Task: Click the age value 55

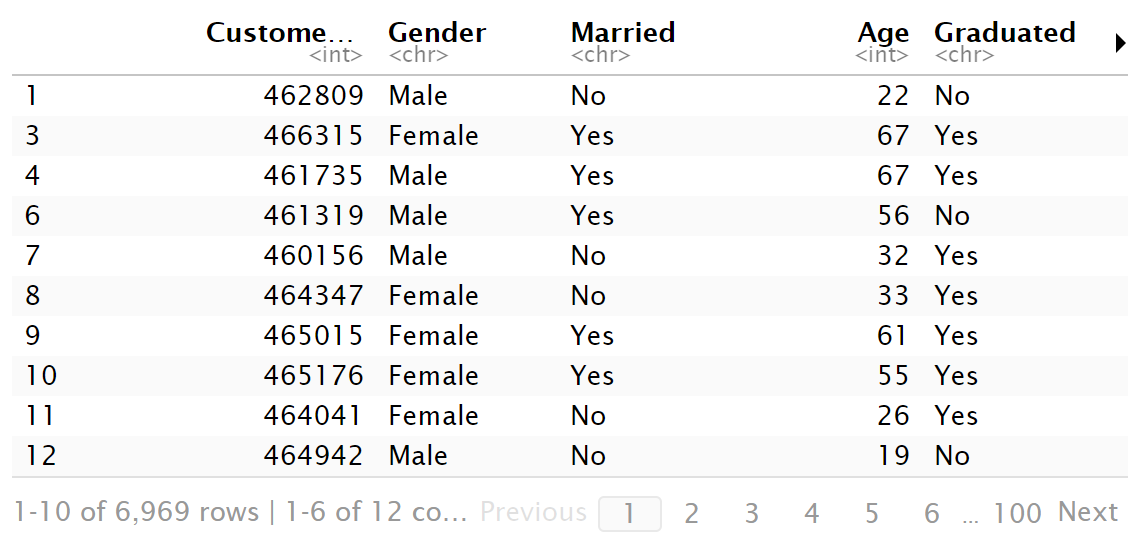Action: pos(893,376)
